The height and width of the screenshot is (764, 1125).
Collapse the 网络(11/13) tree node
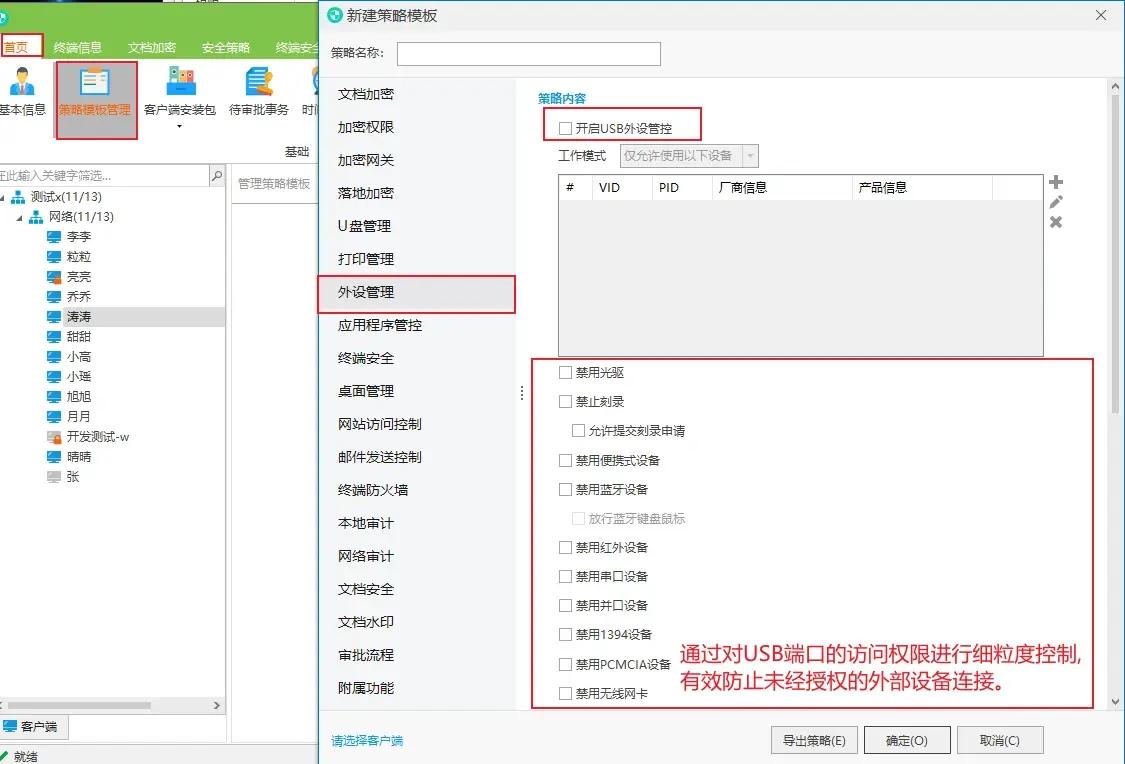(x=20, y=217)
